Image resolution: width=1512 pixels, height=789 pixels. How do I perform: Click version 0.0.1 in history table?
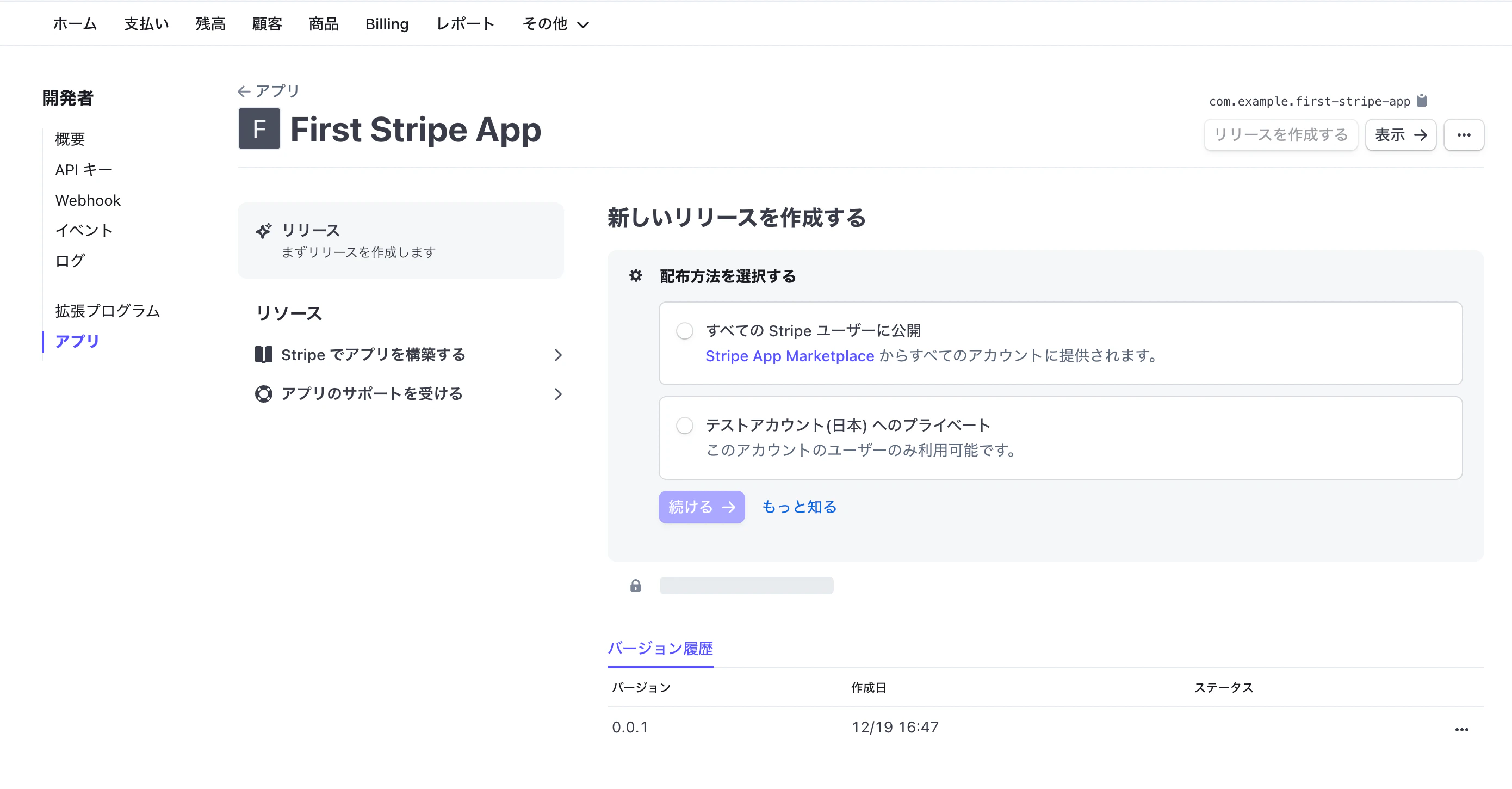point(630,728)
